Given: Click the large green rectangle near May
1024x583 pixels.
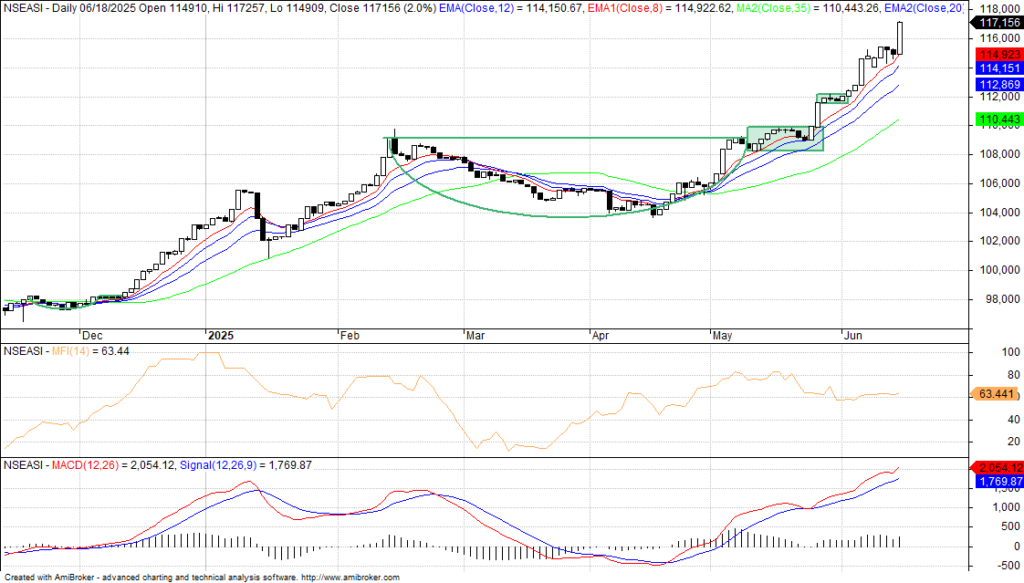Looking at the screenshot, I should (x=785, y=139).
